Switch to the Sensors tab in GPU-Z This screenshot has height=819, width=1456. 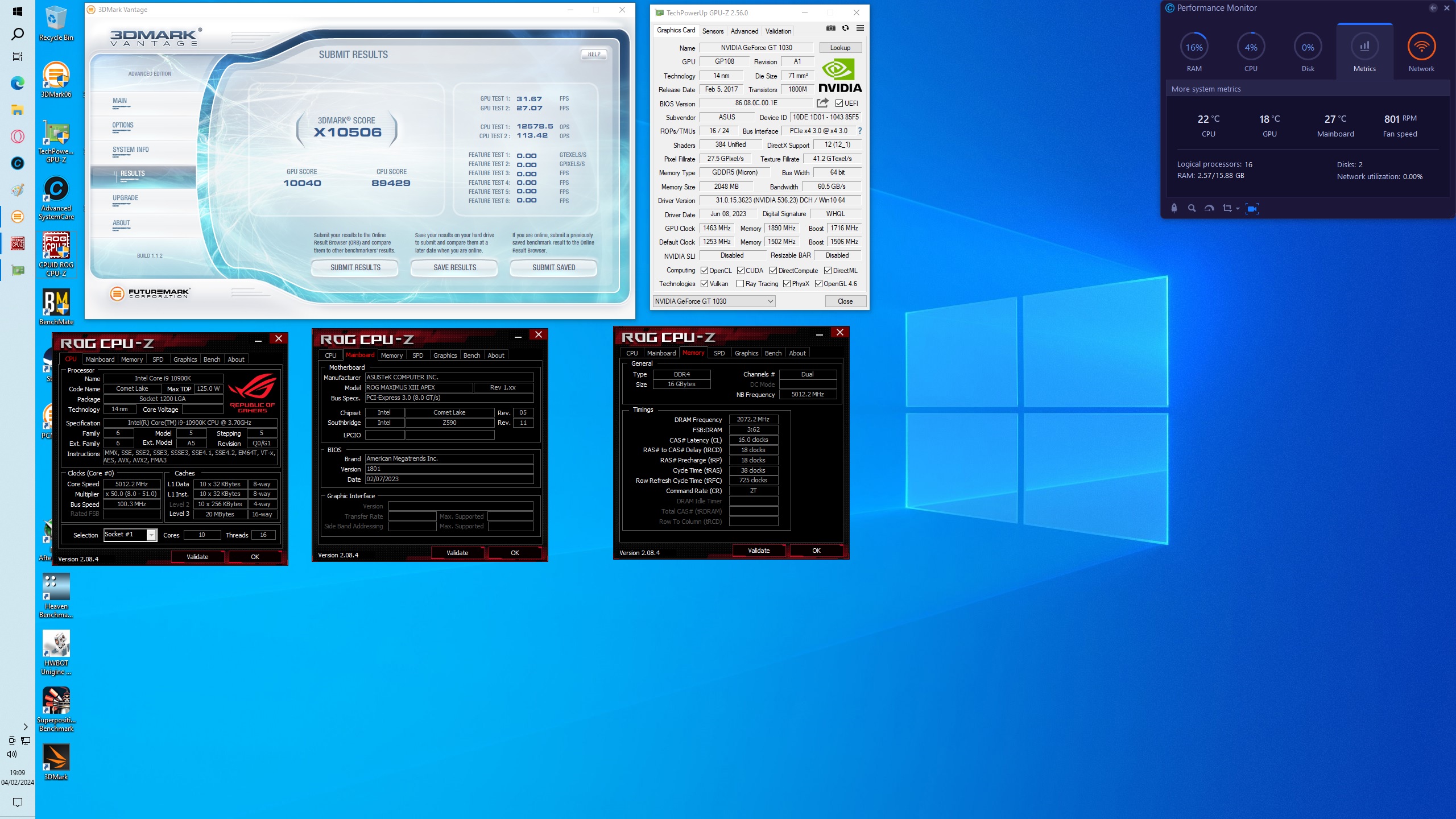(713, 31)
